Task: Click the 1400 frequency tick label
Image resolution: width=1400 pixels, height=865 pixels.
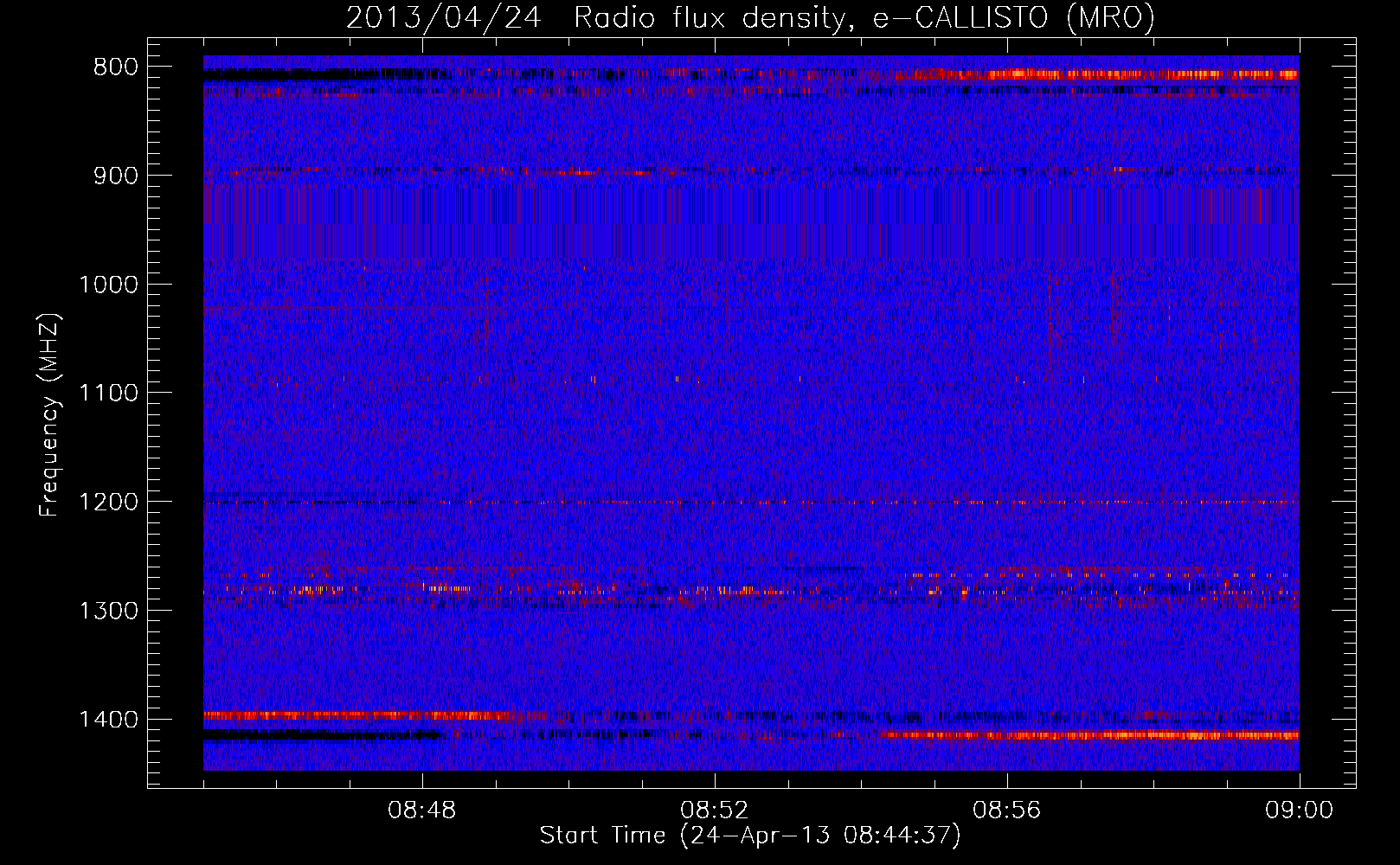Action: pyautogui.click(x=109, y=720)
